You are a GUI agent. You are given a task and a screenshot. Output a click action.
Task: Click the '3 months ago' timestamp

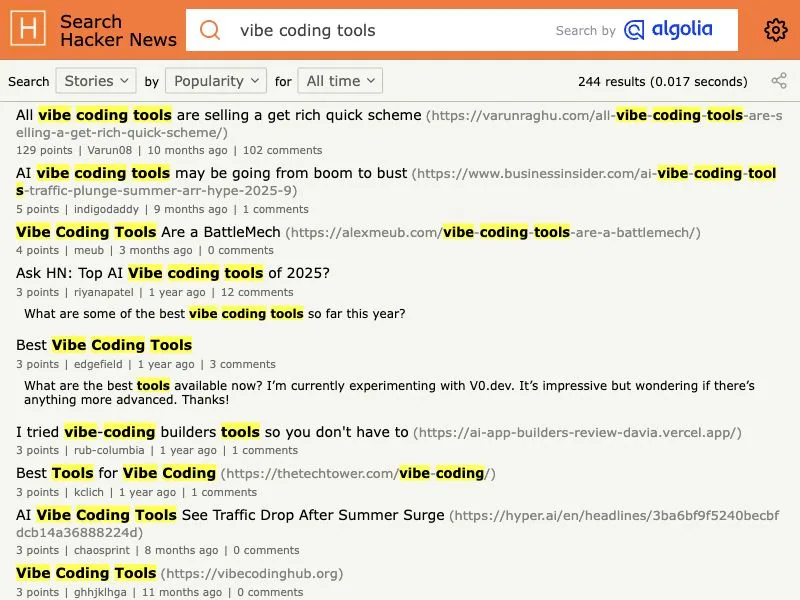pos(156,250)
